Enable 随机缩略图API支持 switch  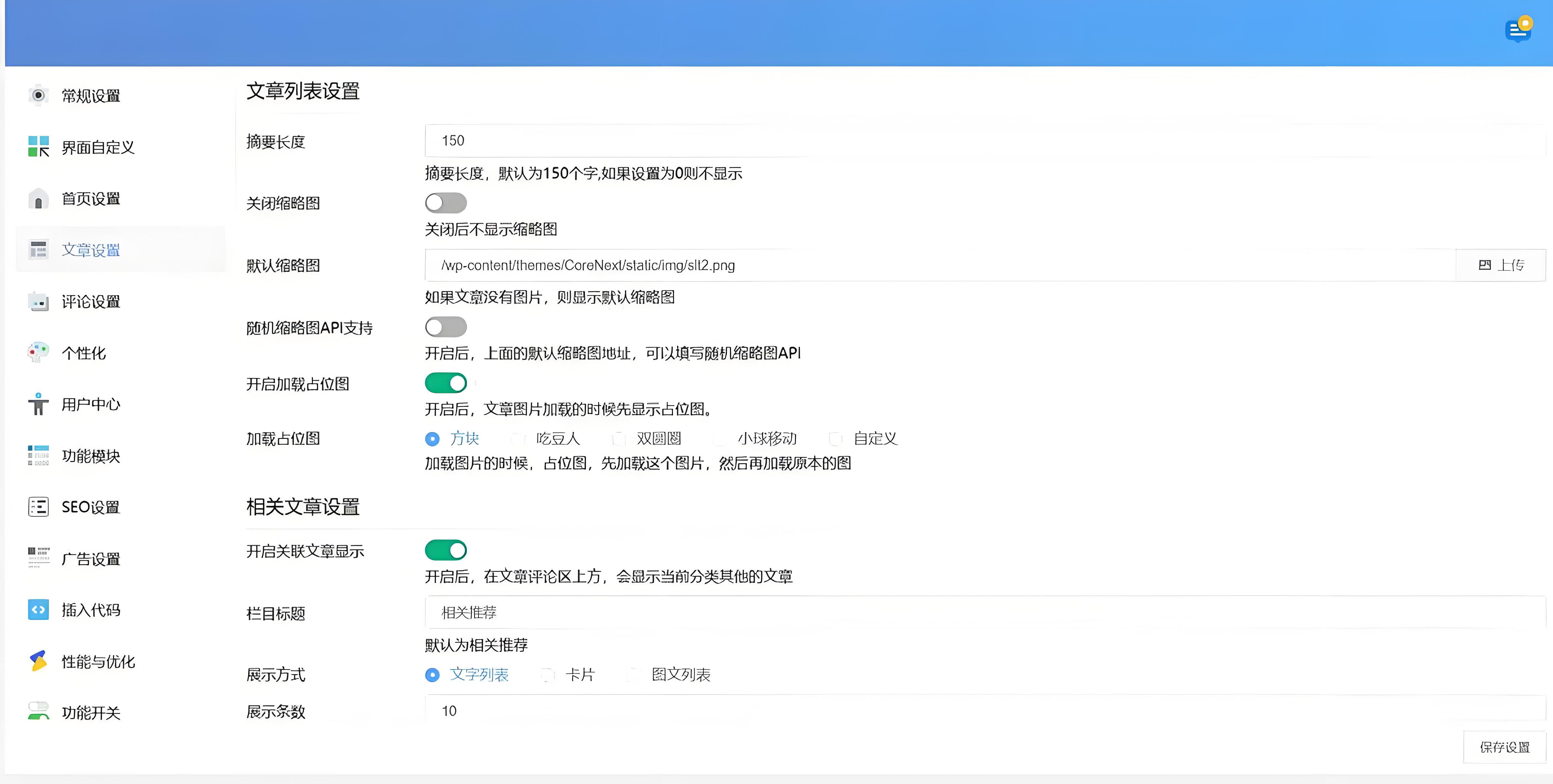tap(446, 327)
